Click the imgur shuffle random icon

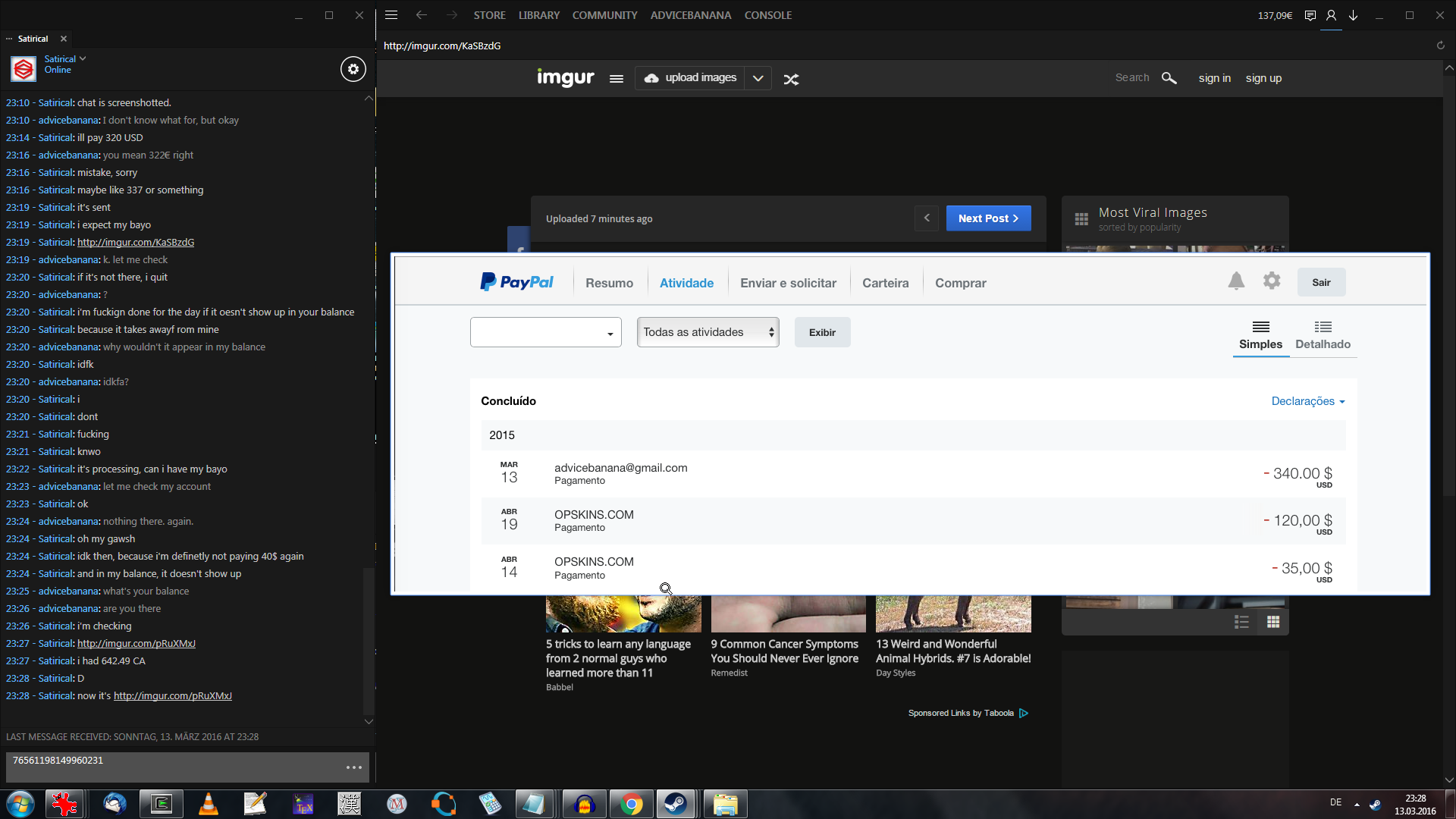pos(791,79)
